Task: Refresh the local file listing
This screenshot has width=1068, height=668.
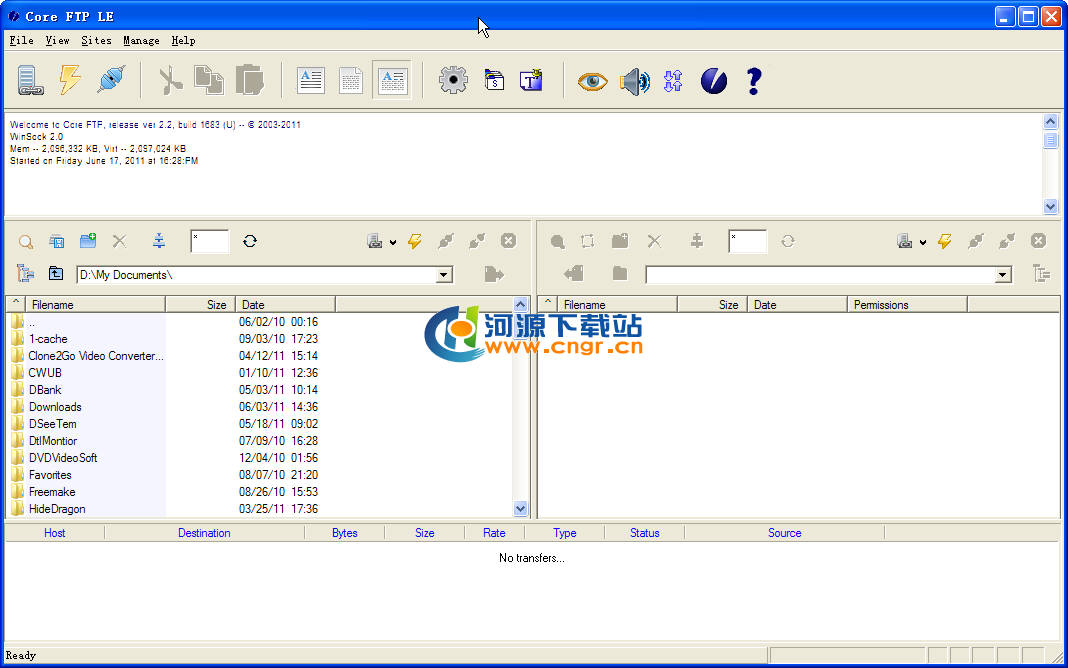Action: [x=250, y=241]
